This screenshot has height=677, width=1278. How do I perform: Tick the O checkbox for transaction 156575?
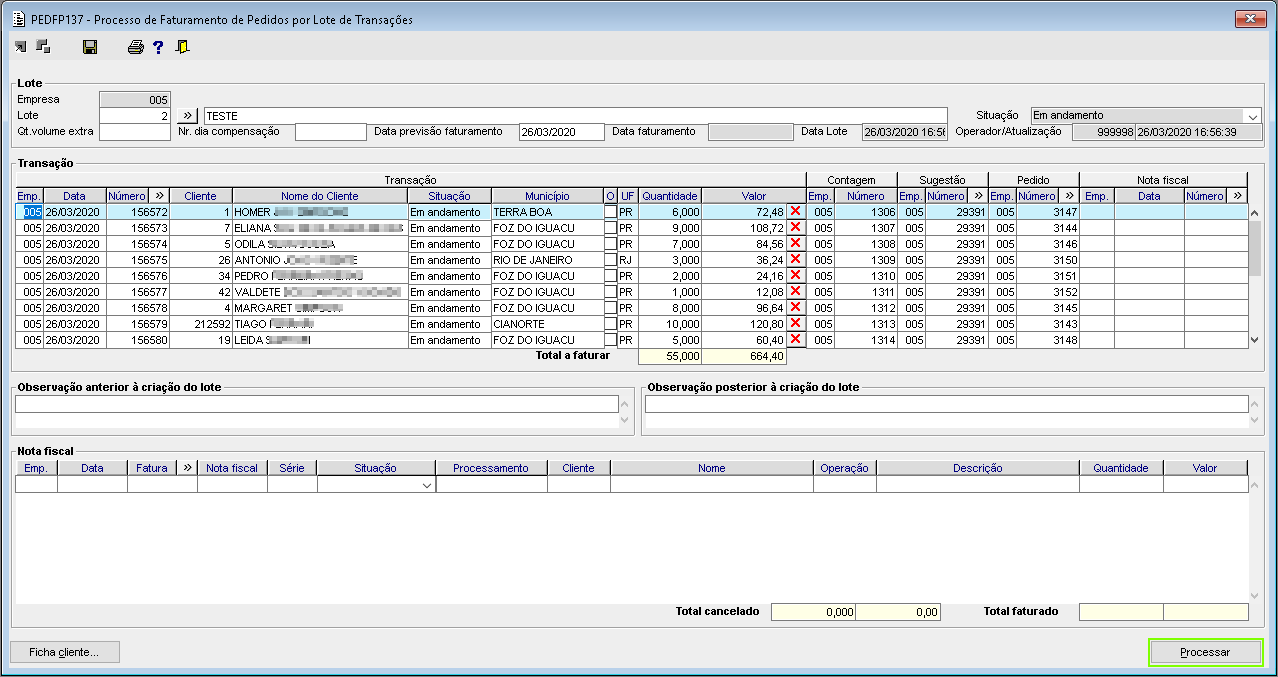pos(610,260)
